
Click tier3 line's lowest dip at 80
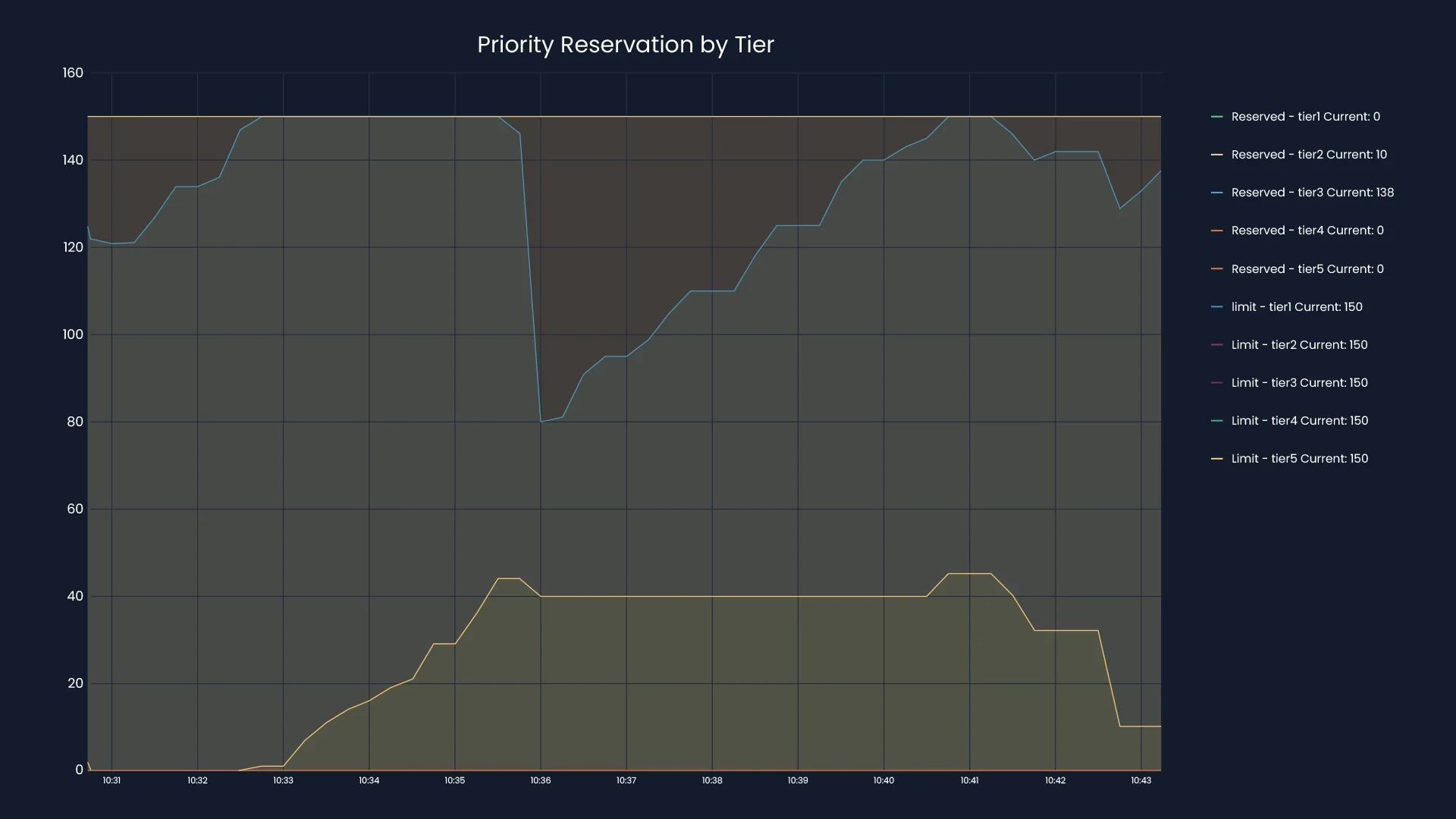(541, 422)
